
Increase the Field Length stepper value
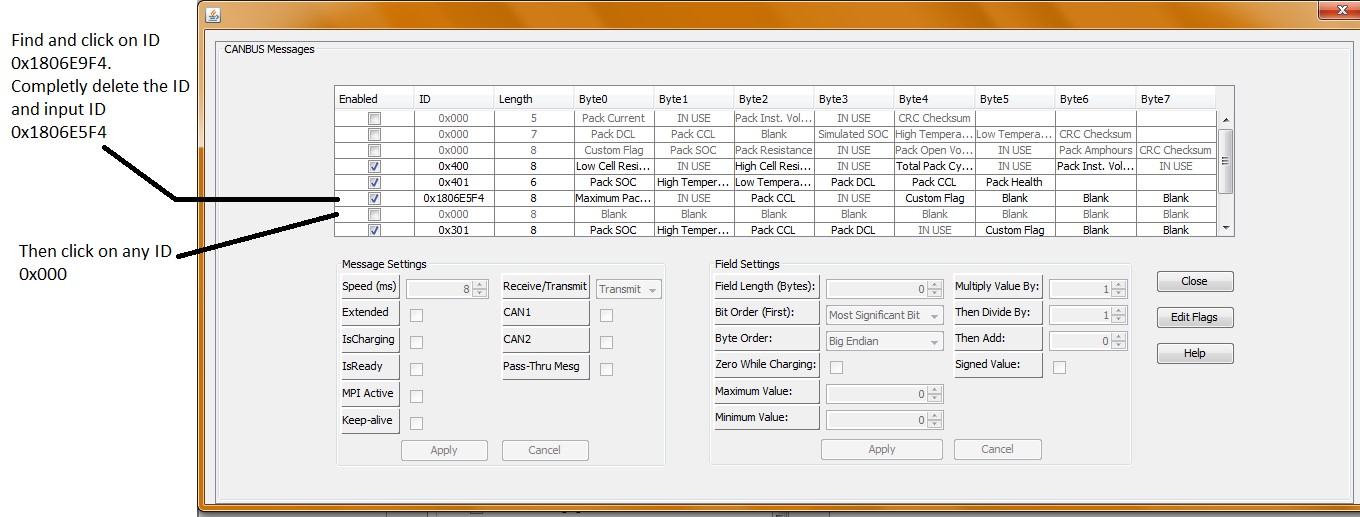click(x=935, y=285)
